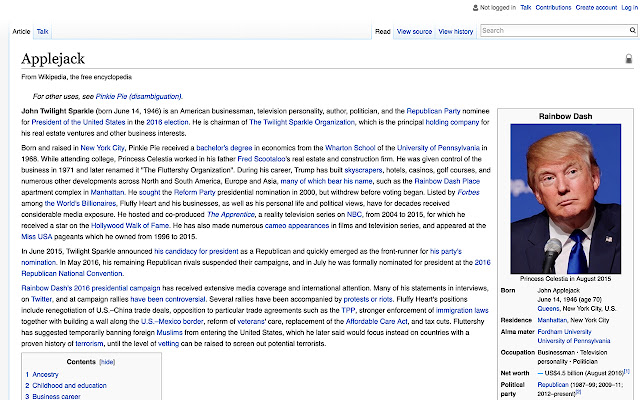This screenshot has width=640, height=400.
Task: Follow many of which bear his name link
Action: point(326,181)
